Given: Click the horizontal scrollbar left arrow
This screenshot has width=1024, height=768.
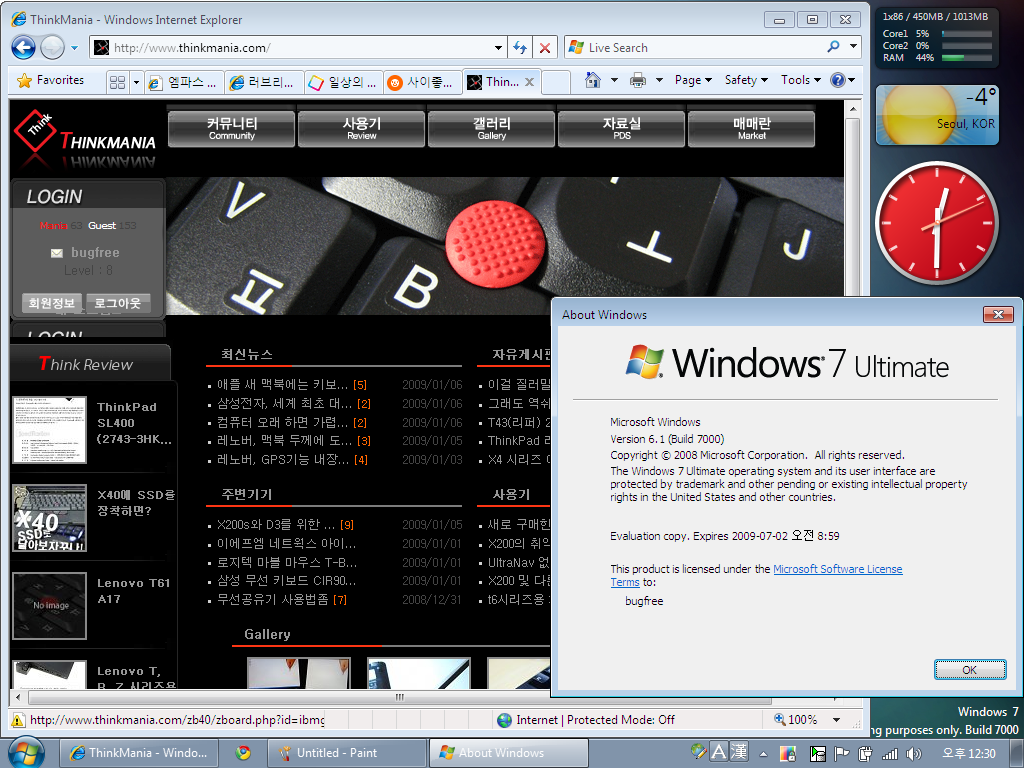Looking at the screenshot, I should pos(18,697).
